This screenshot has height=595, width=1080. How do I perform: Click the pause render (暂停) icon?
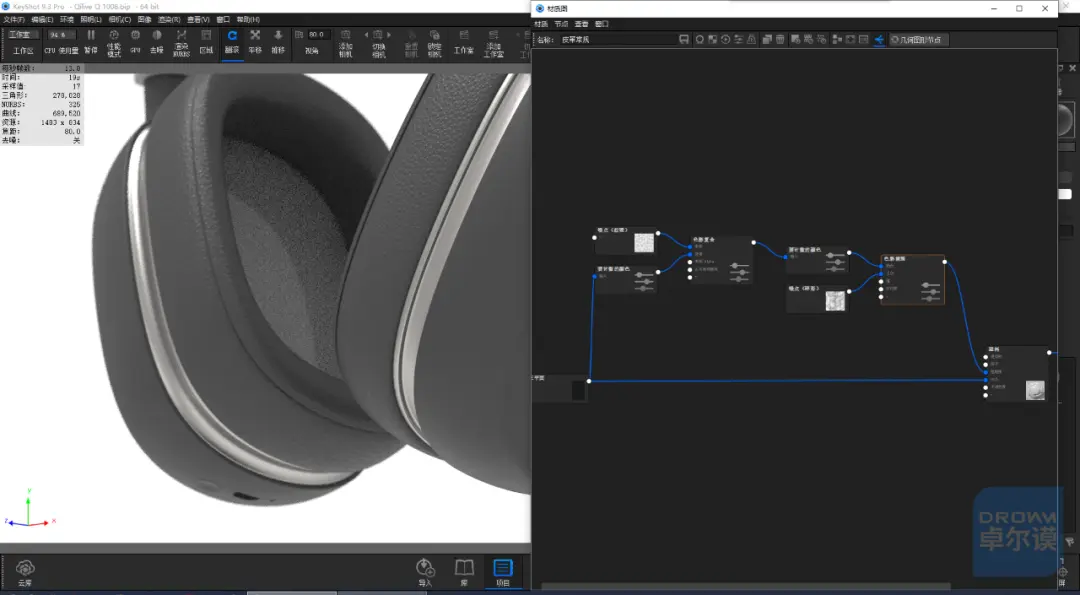click(x=91, y=41)
